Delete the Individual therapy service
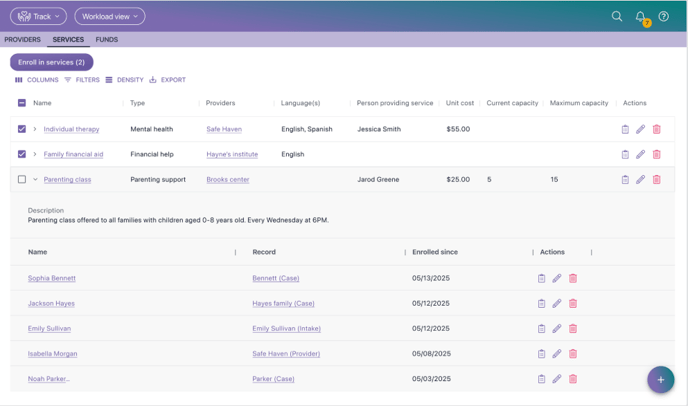 click(x=656, y=129)
